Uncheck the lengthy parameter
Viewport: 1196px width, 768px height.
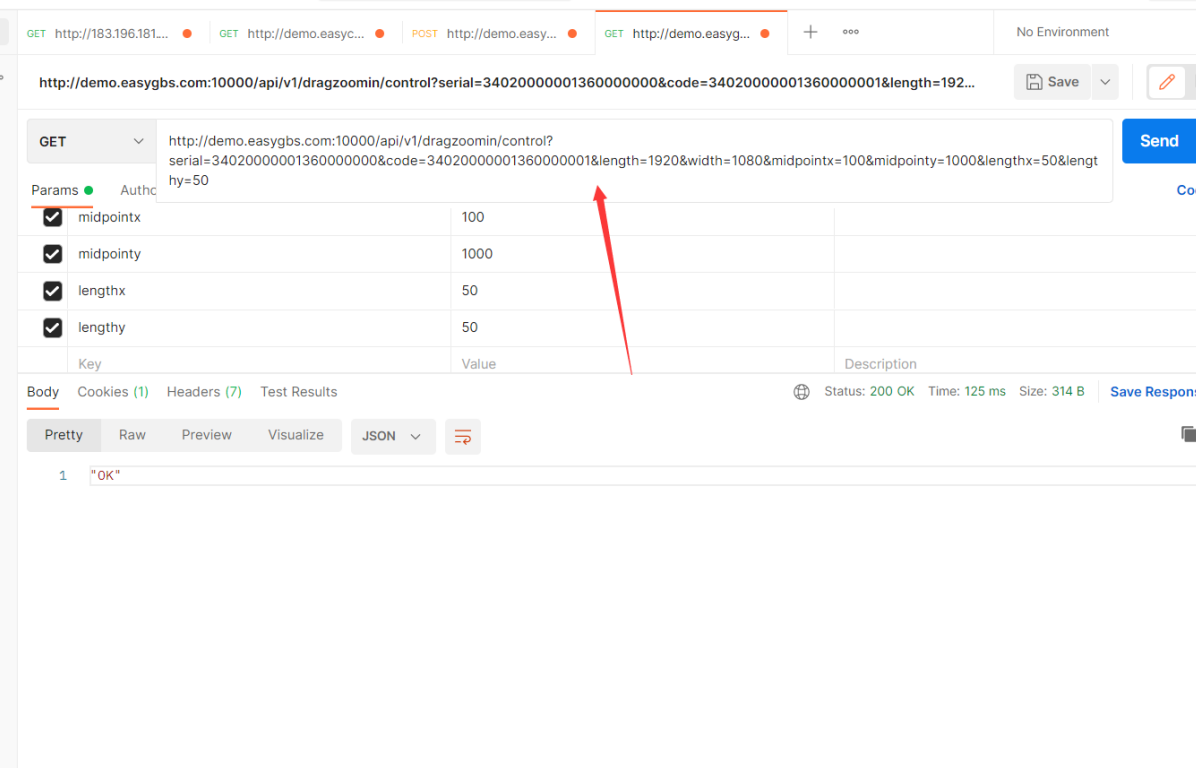point(52,327)
